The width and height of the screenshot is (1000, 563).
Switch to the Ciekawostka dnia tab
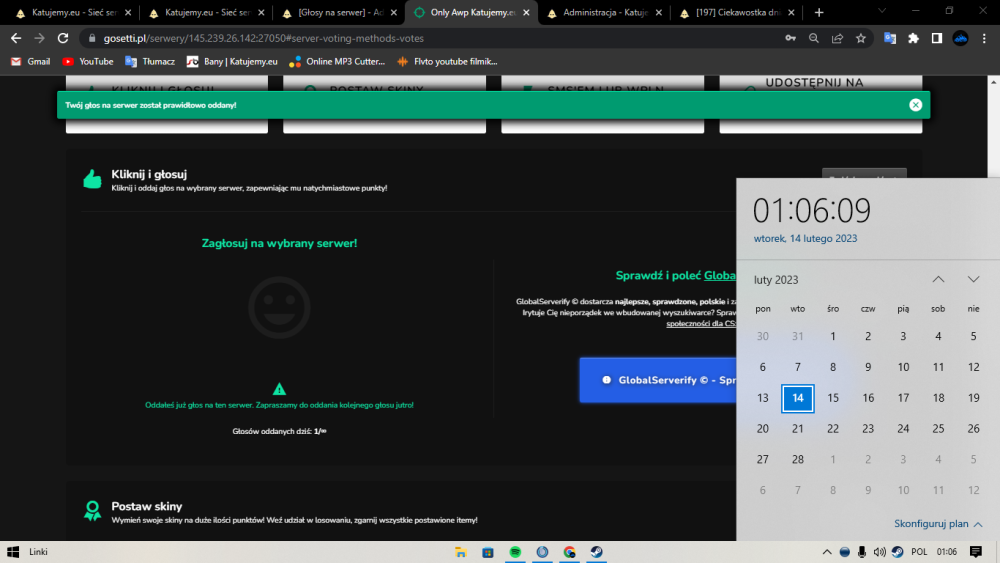737,12
